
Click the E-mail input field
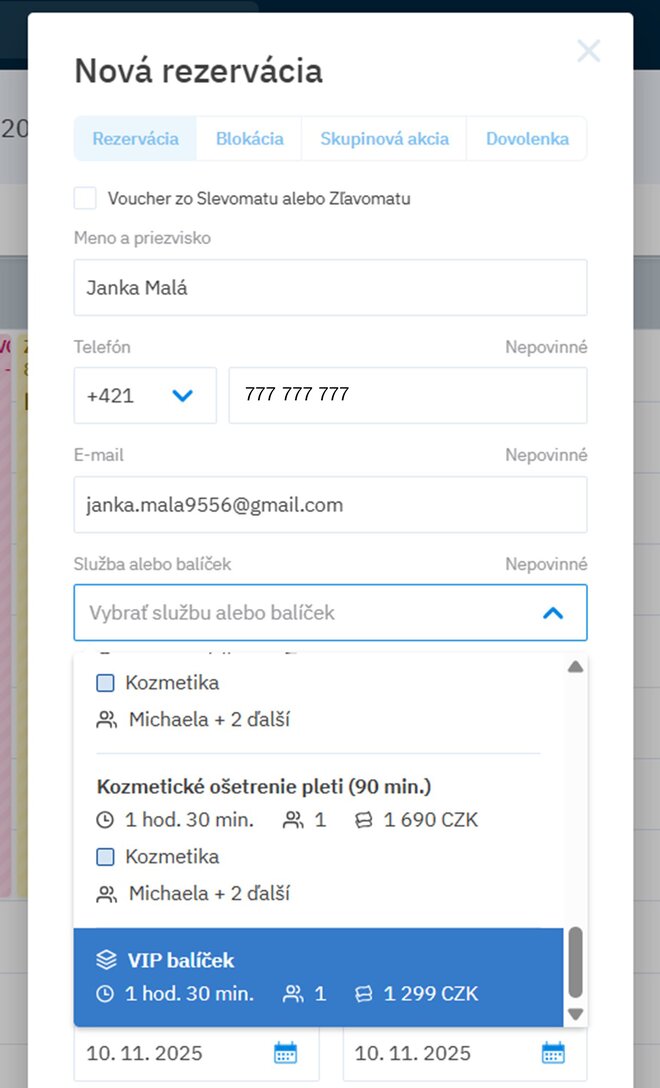pyautogui.click(x=330, y=505)
